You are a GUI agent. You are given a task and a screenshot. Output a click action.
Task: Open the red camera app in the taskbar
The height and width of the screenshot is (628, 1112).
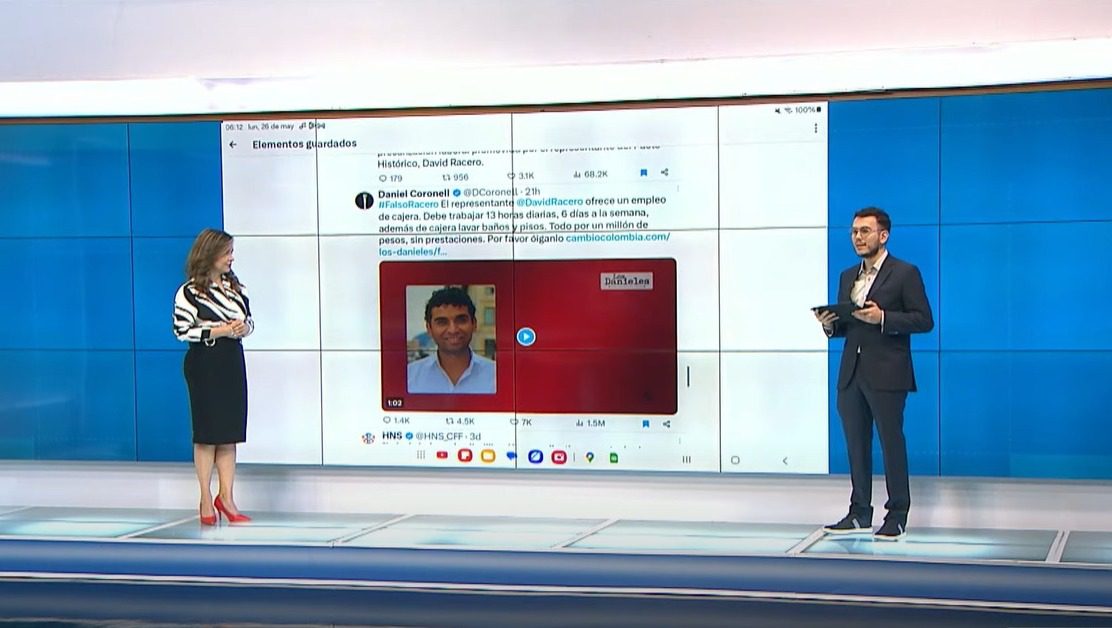tap(559, 457)
